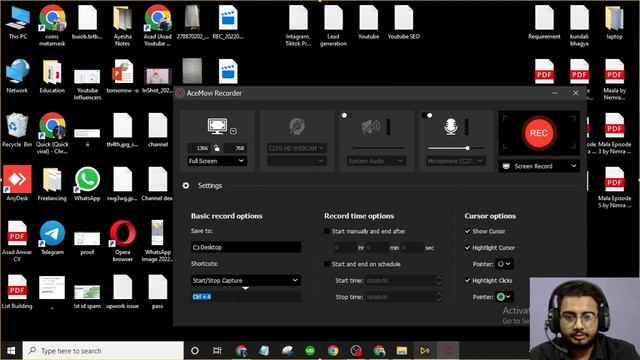This screenshot has width=640, height=360.
Task: Open the Highlight Clicks pointer dropdown
Action: click(x=504, y=297)
